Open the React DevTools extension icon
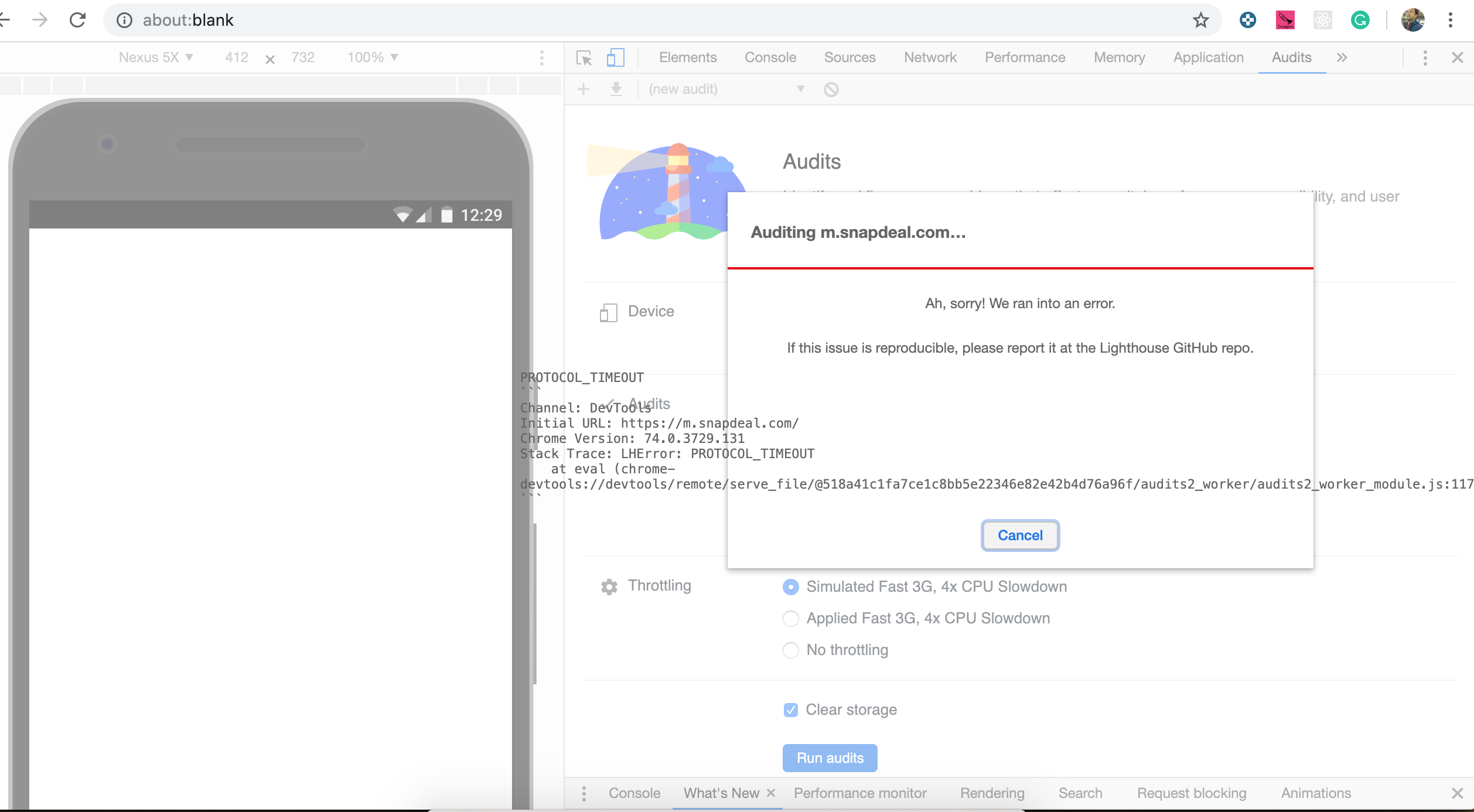The height and width of the screenshot is (812, 1474). (1322, 21)
